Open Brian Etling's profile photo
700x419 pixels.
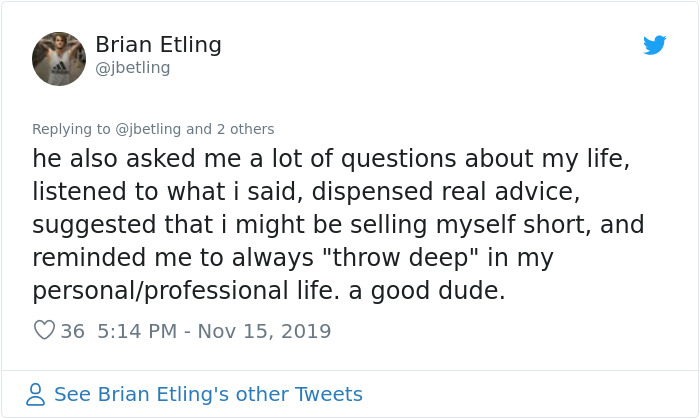pos(59,59)
